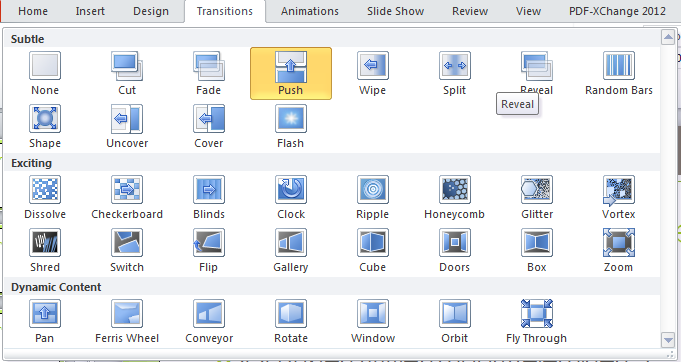The height and width of the screenshot is (362, 681).
Task: Switch to the Animations tab
Action: 310,11
